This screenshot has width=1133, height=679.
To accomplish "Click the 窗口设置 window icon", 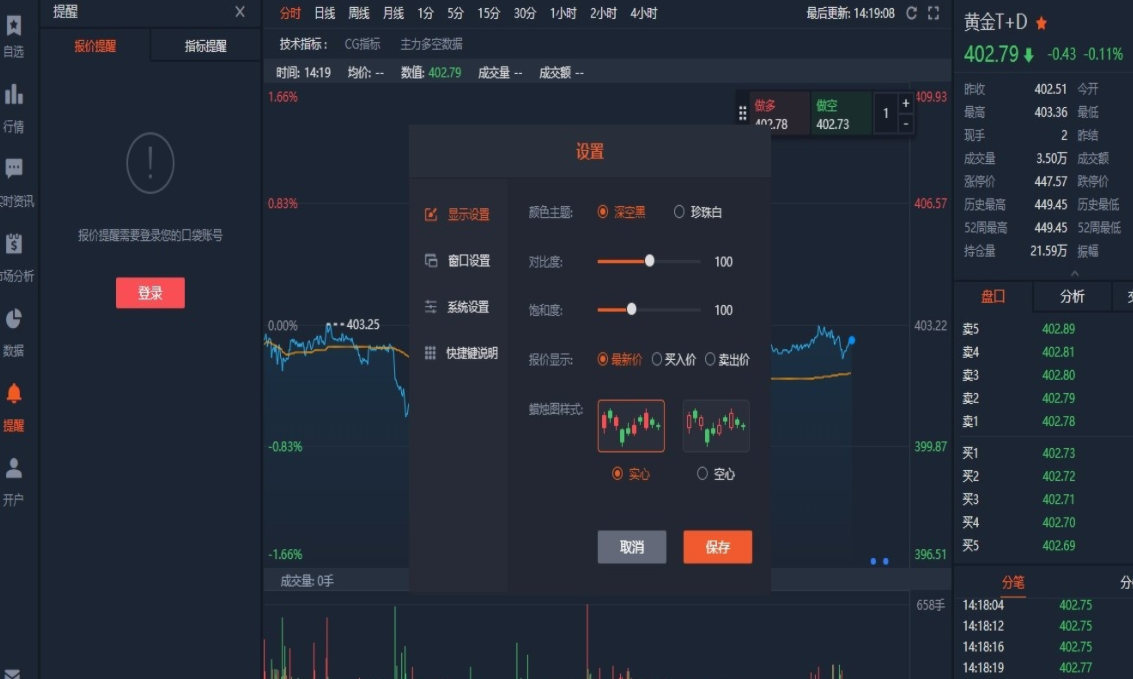I will pyautogui.click(x=431, y=261).
